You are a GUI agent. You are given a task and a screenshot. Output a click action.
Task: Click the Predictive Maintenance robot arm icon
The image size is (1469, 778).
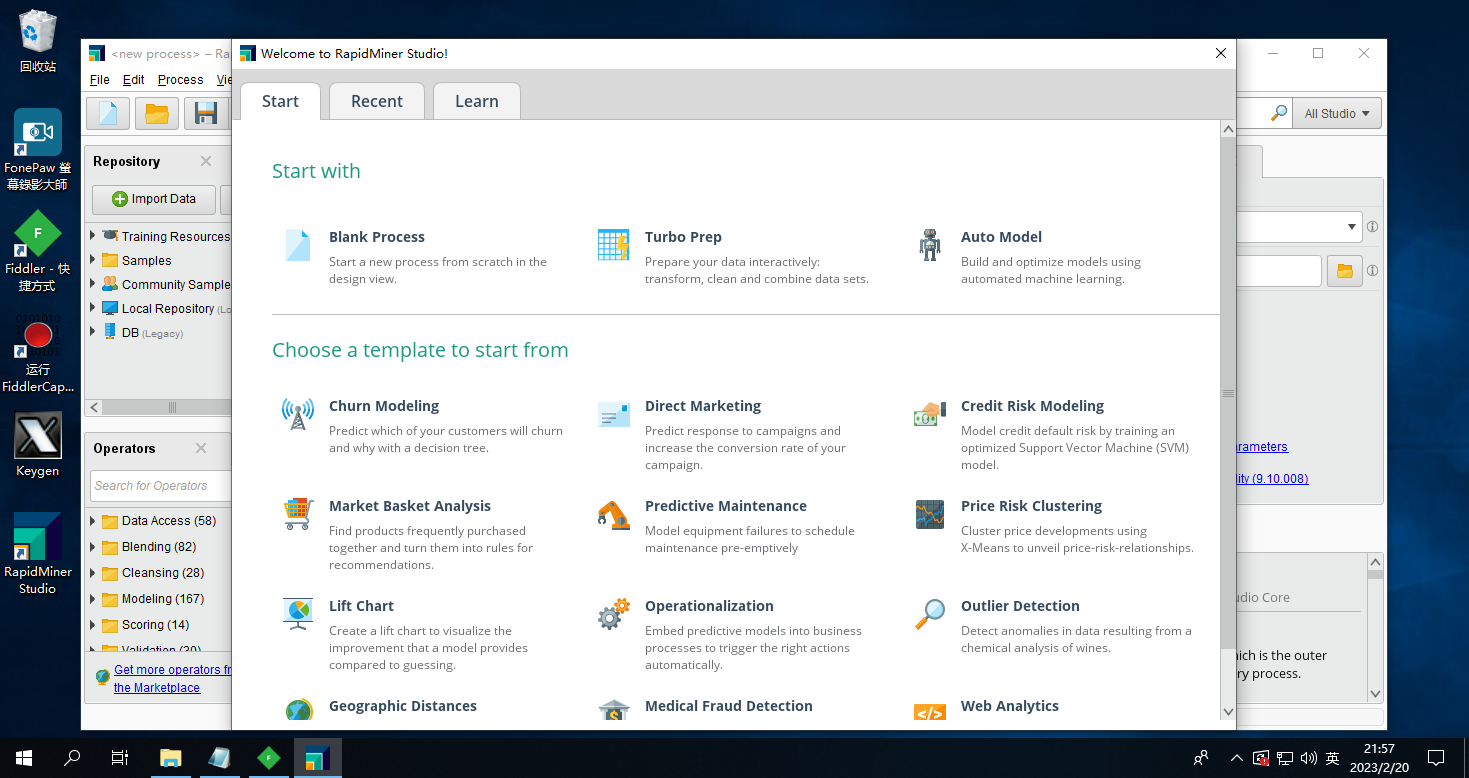click(x=613, y=514)
